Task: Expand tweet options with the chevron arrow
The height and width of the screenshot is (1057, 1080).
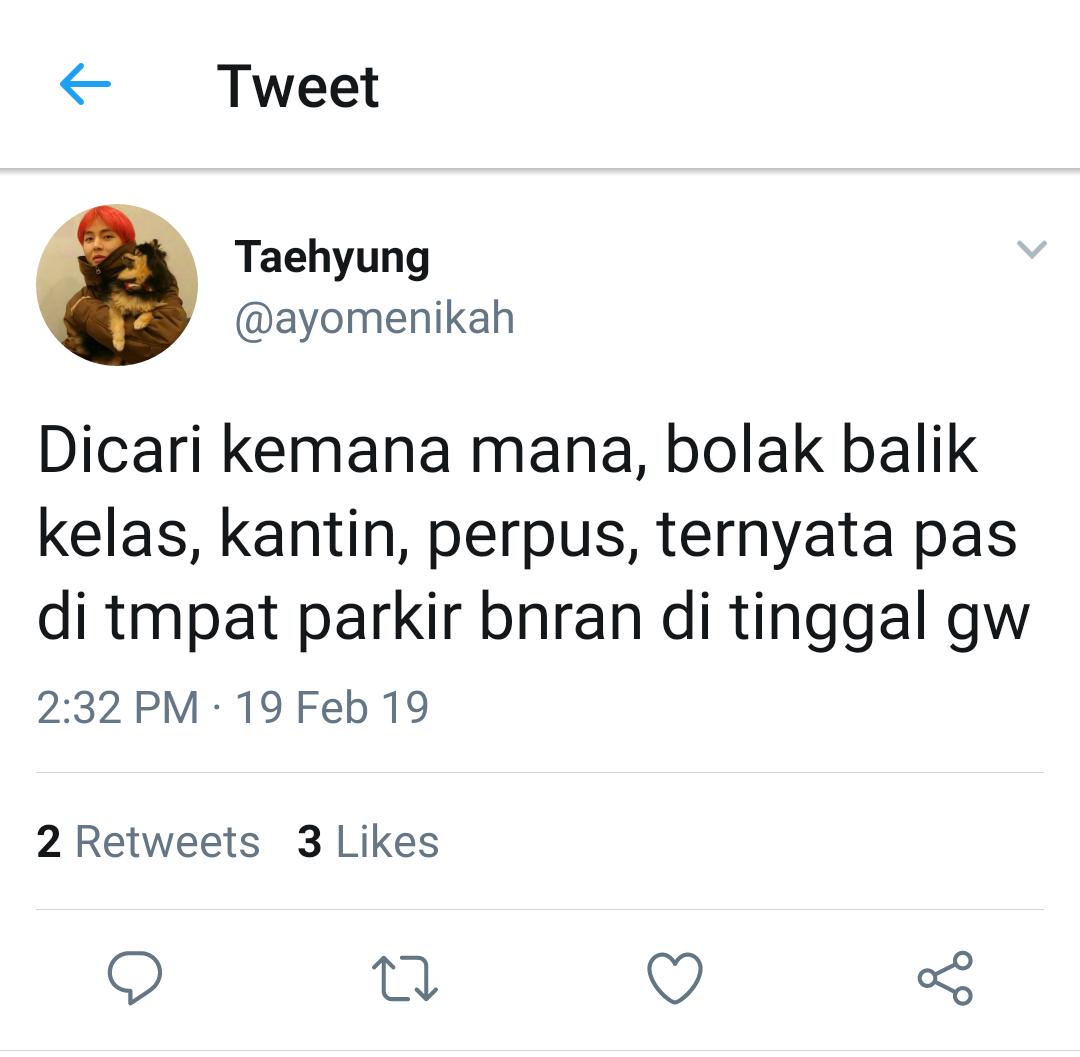Action: pos(1032,249)
